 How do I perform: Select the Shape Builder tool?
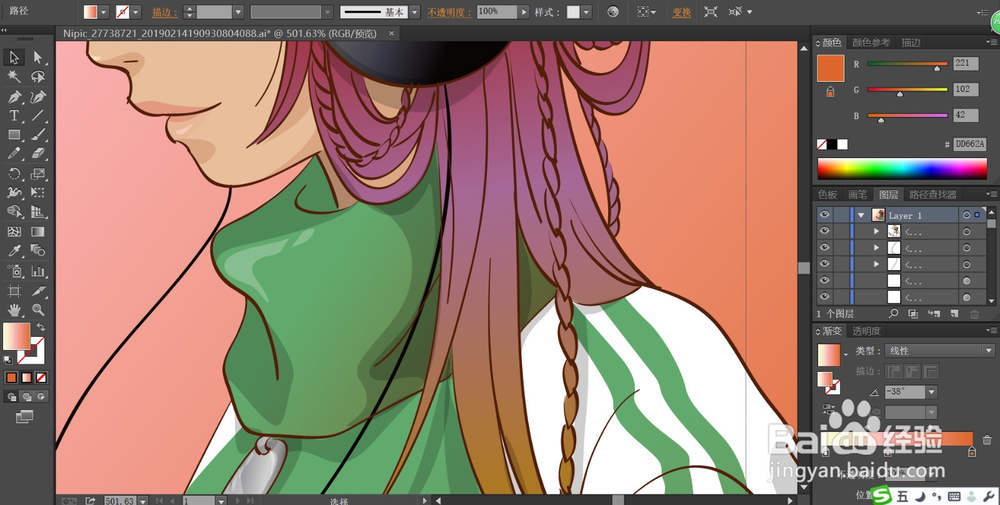coord(14,212)
